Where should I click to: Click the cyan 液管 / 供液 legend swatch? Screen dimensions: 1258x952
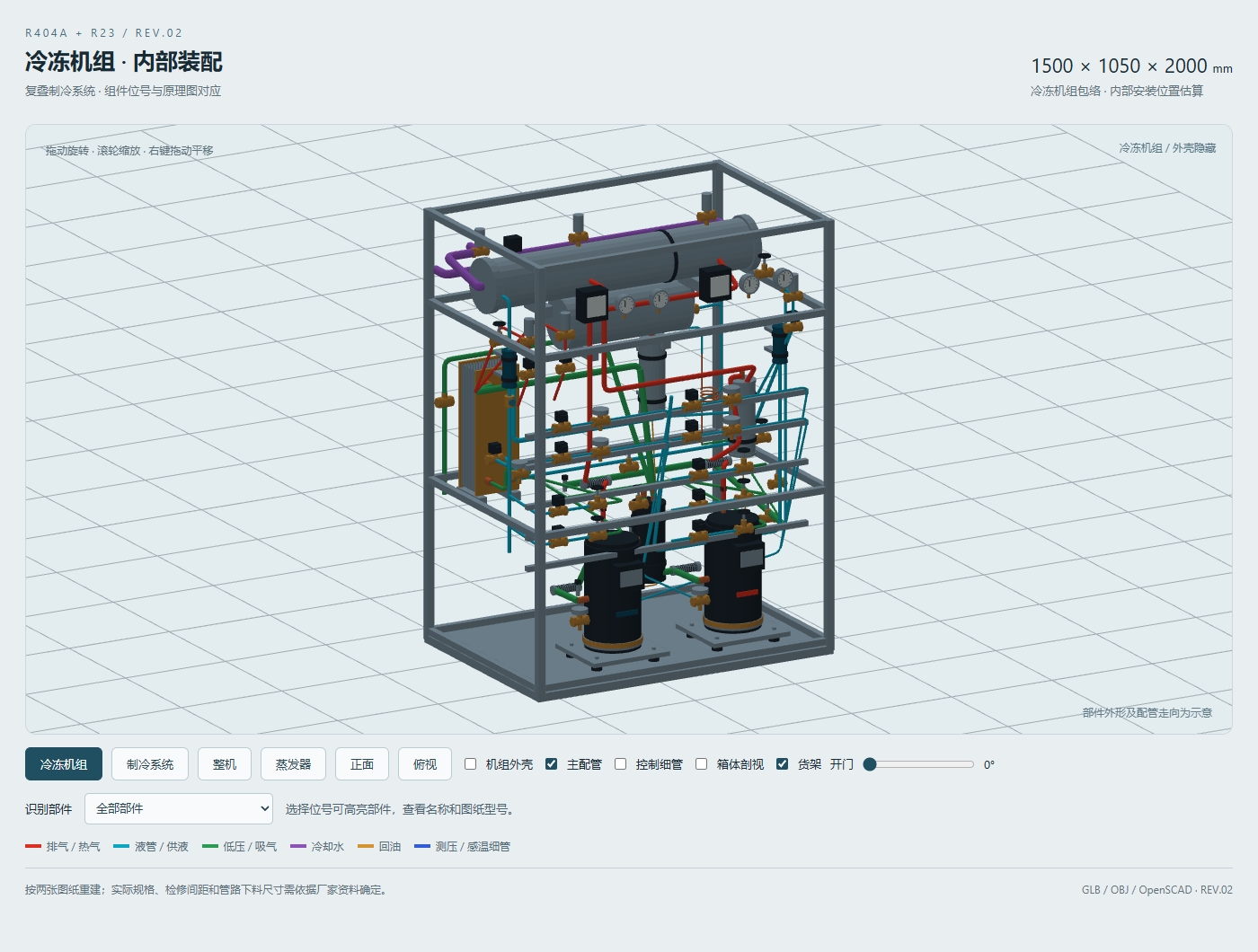point(121,846)
